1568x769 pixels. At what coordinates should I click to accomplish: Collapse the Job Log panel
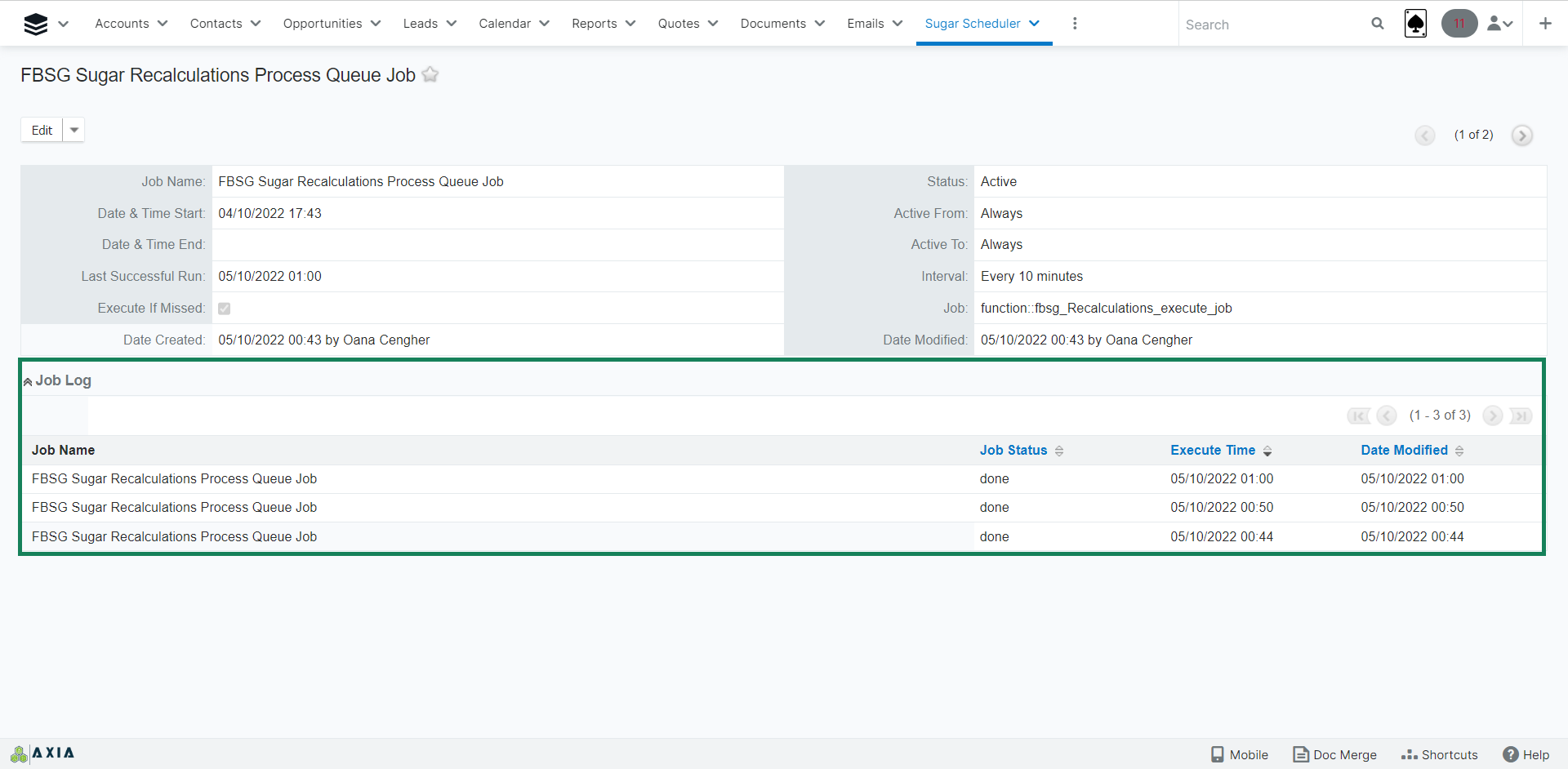(28, 381)
